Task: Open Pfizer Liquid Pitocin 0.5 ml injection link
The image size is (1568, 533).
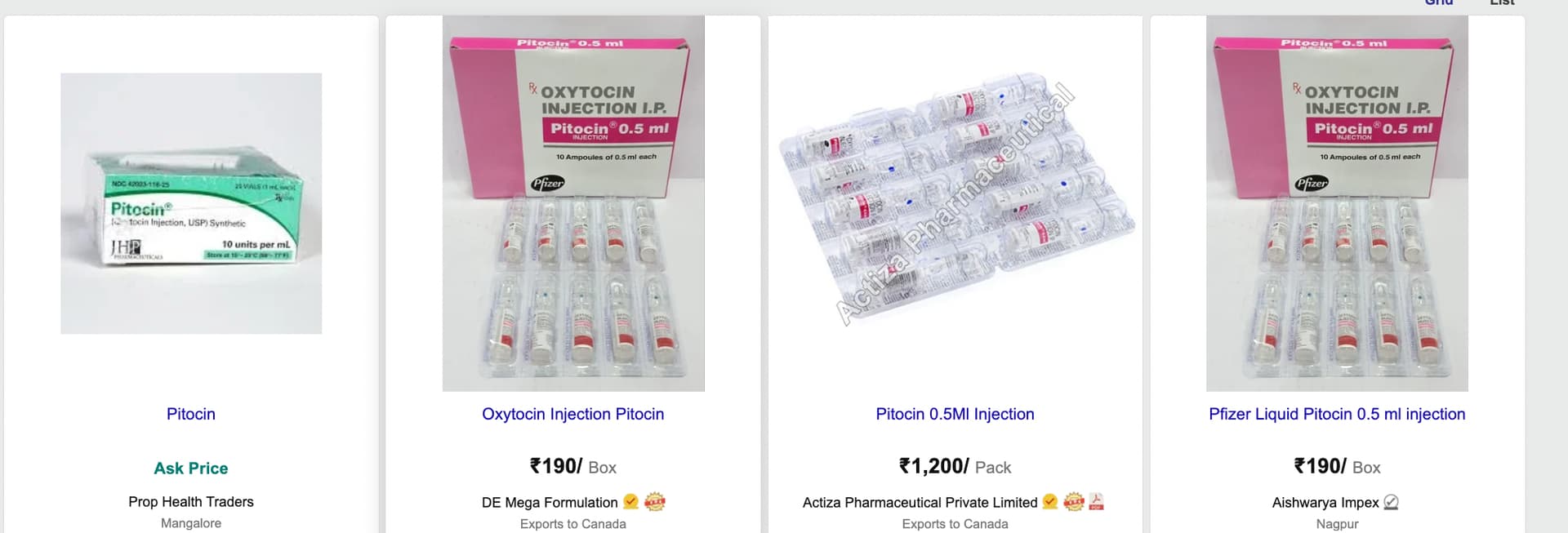Action: [x=1337, y=414]
